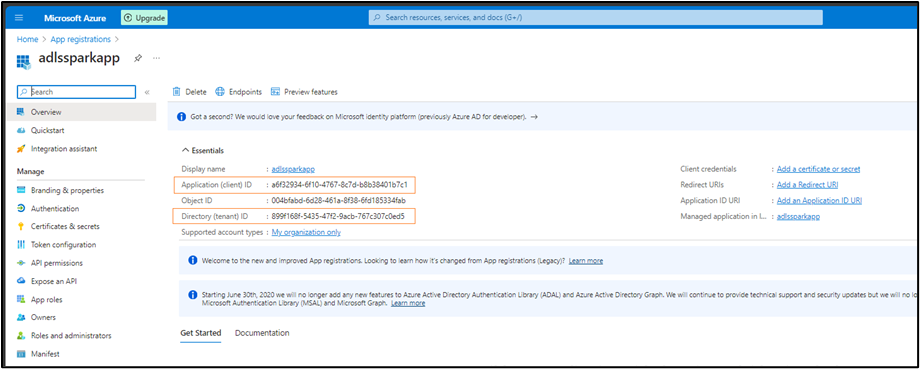Viewport: 920px width, 369px height.
Task: Open Expose an API
Action: (54, 281)
